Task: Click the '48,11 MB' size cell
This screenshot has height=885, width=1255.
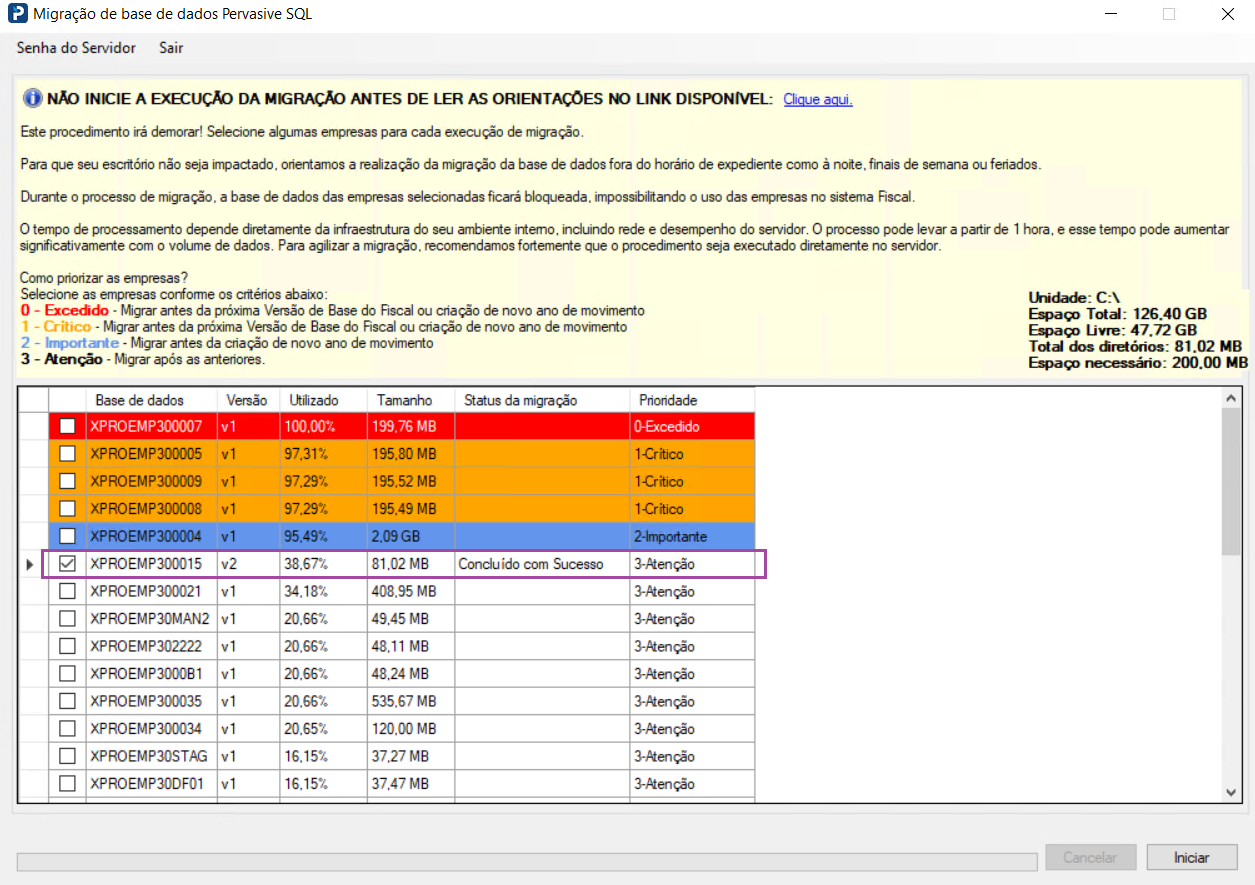Action: click(410, 646)
